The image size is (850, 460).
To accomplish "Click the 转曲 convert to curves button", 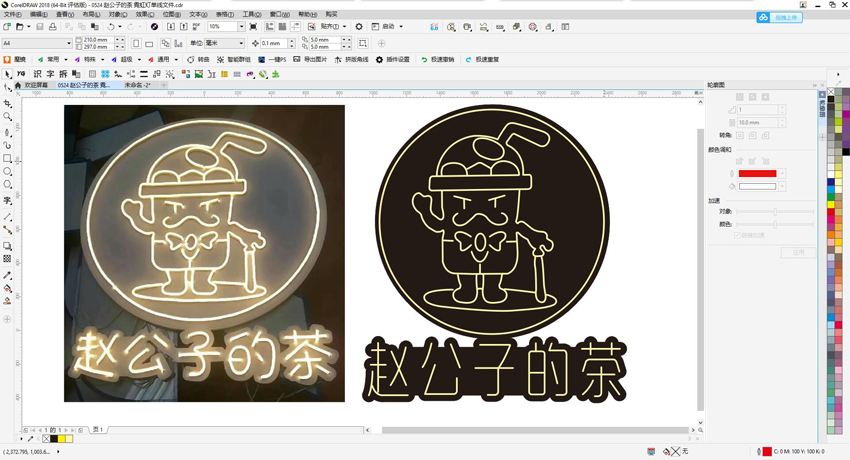I will [x=198, y=60].
